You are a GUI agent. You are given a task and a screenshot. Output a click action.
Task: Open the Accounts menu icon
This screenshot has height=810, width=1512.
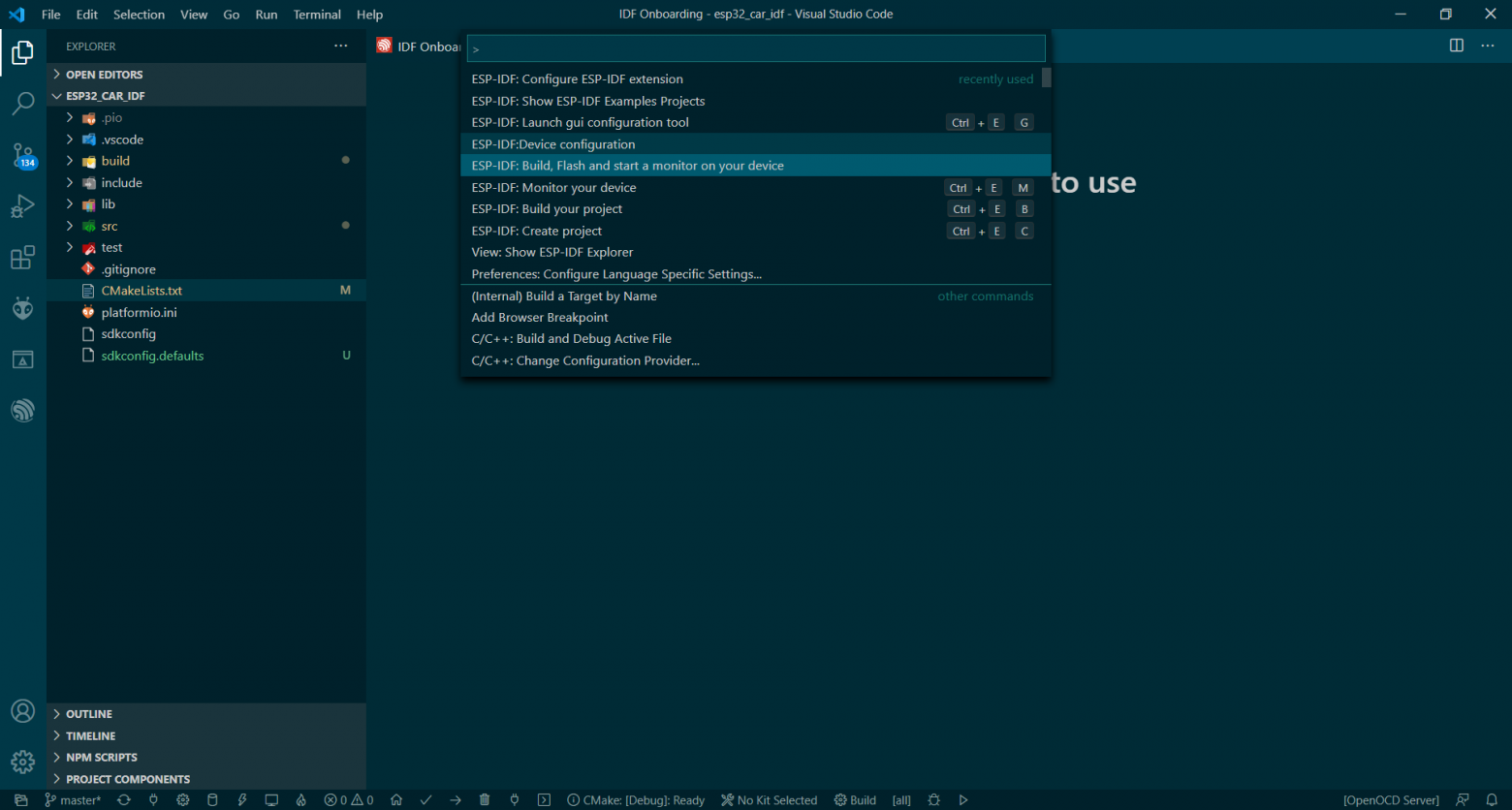point(22,711)
